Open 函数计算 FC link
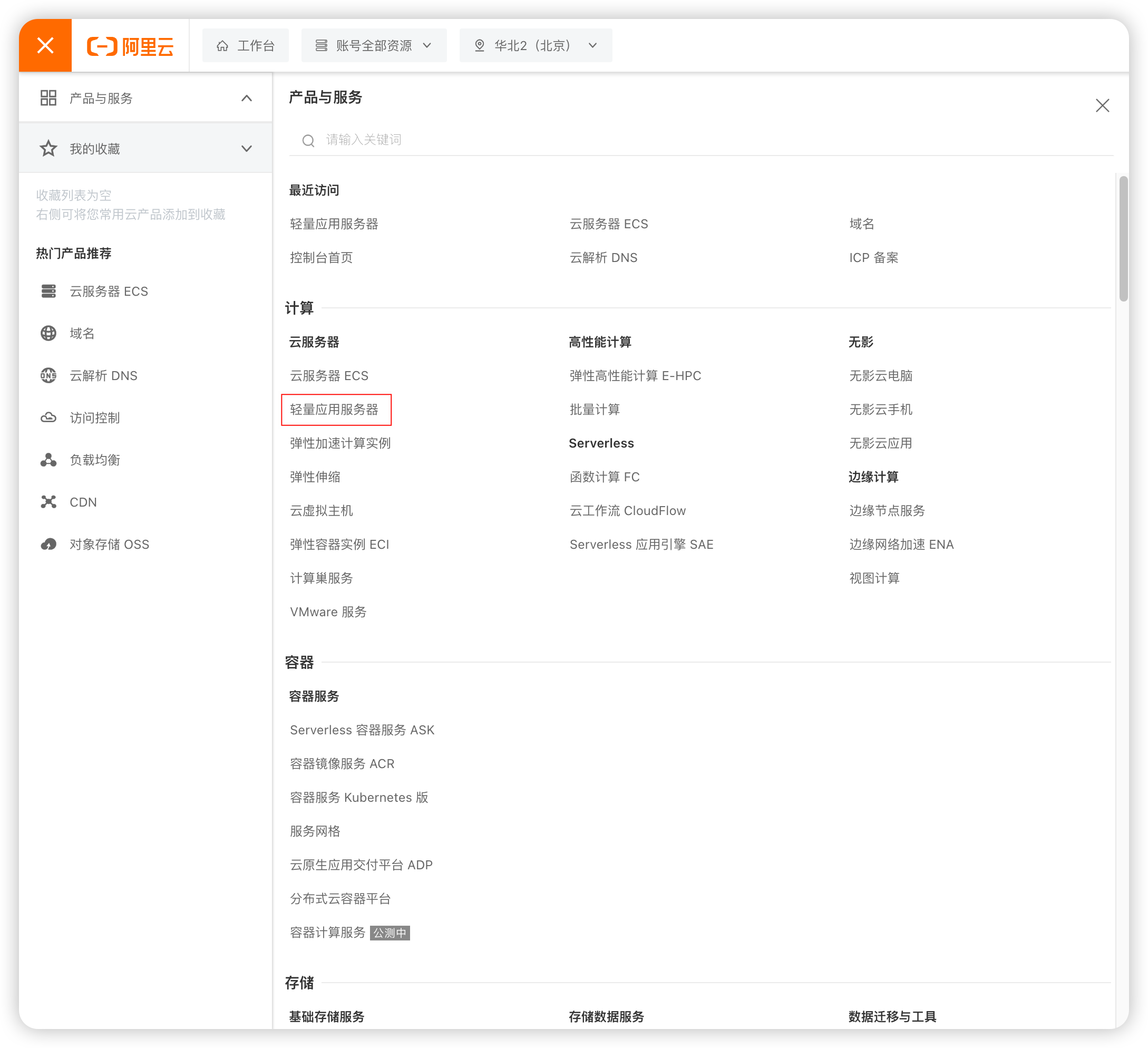The height and width of the screenshot is (1048, 1148). pyautogui.click(x=604, y=477)
